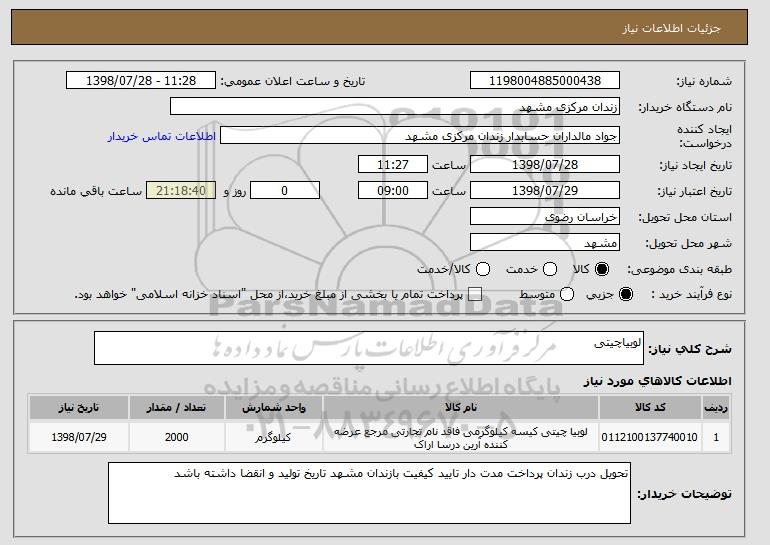Click the creation time field 11:27

[393, 164]
